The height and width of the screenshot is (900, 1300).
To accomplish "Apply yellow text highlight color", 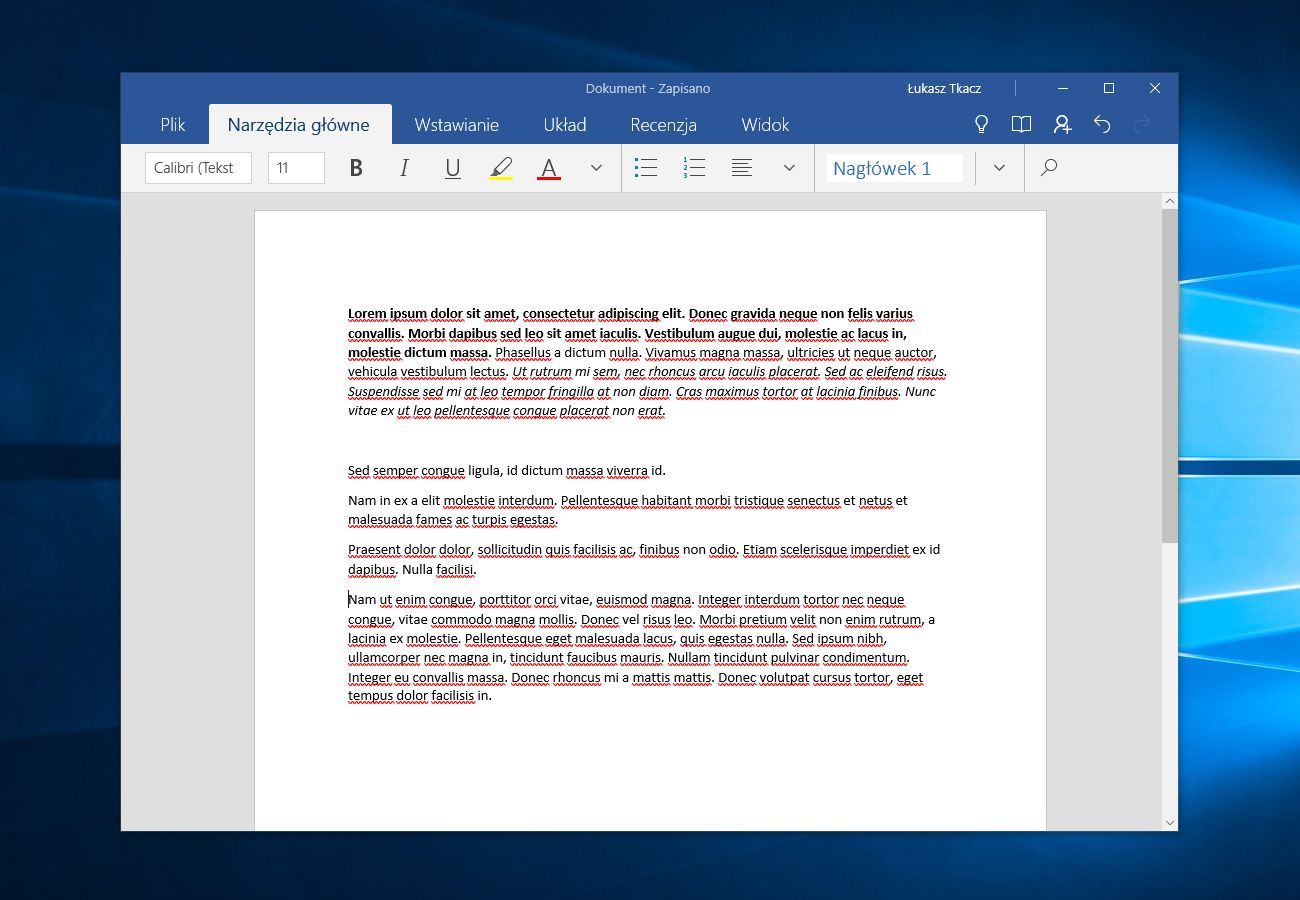I will point(501,168).
